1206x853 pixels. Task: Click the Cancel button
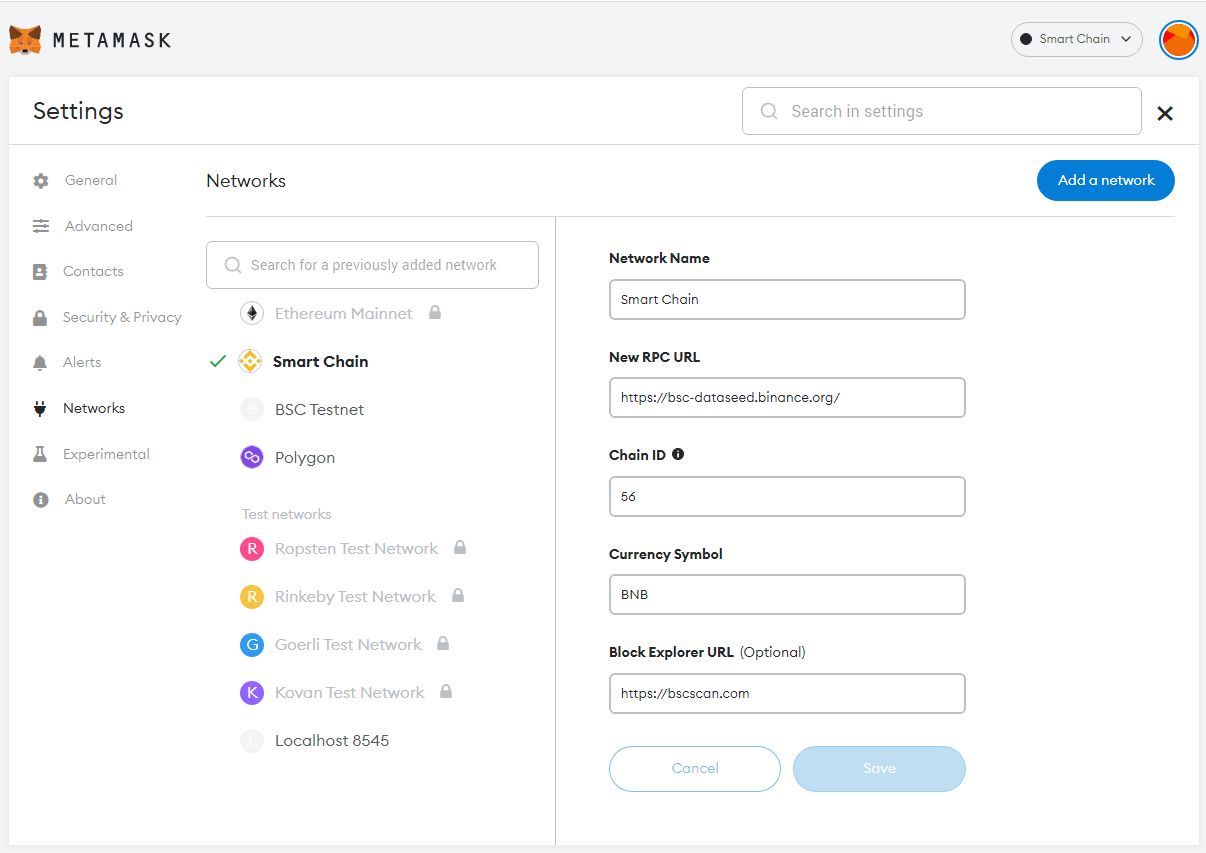point(695,768)
